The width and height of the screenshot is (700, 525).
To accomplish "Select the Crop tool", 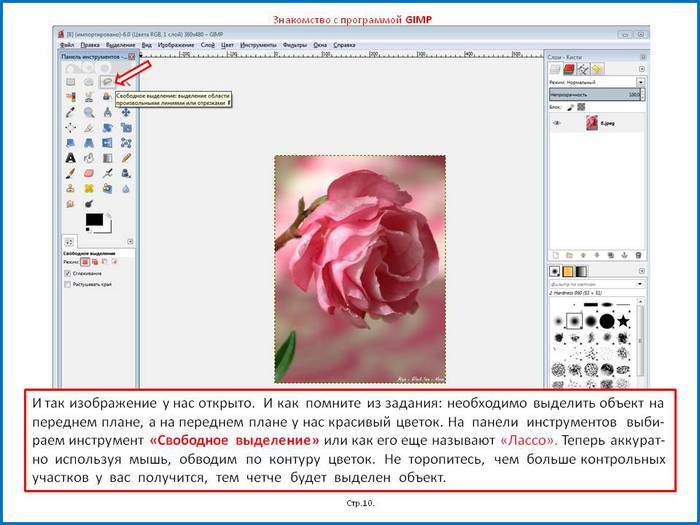I will pos(89,128).
